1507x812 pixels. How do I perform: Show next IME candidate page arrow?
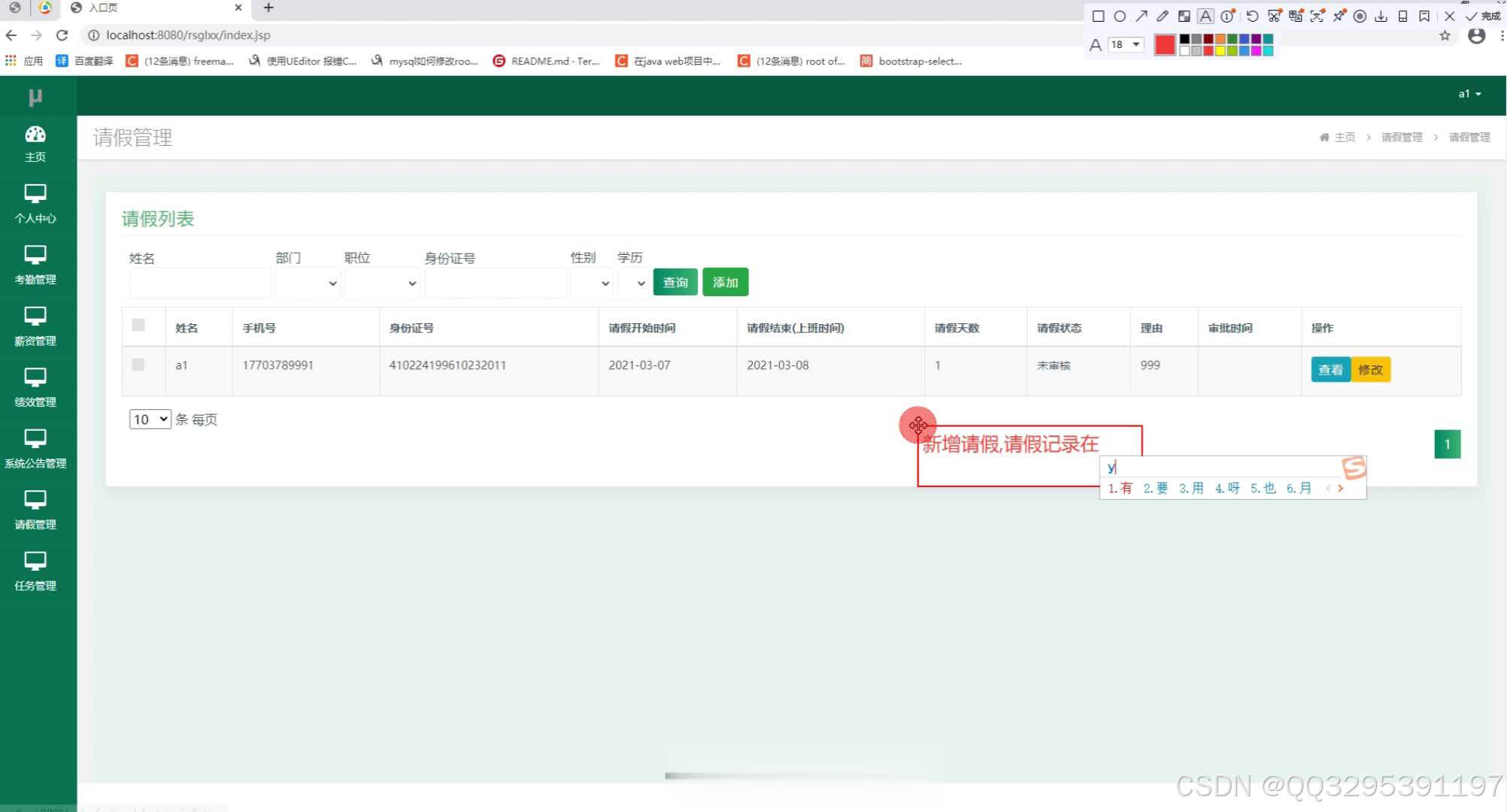[1340, 488]
